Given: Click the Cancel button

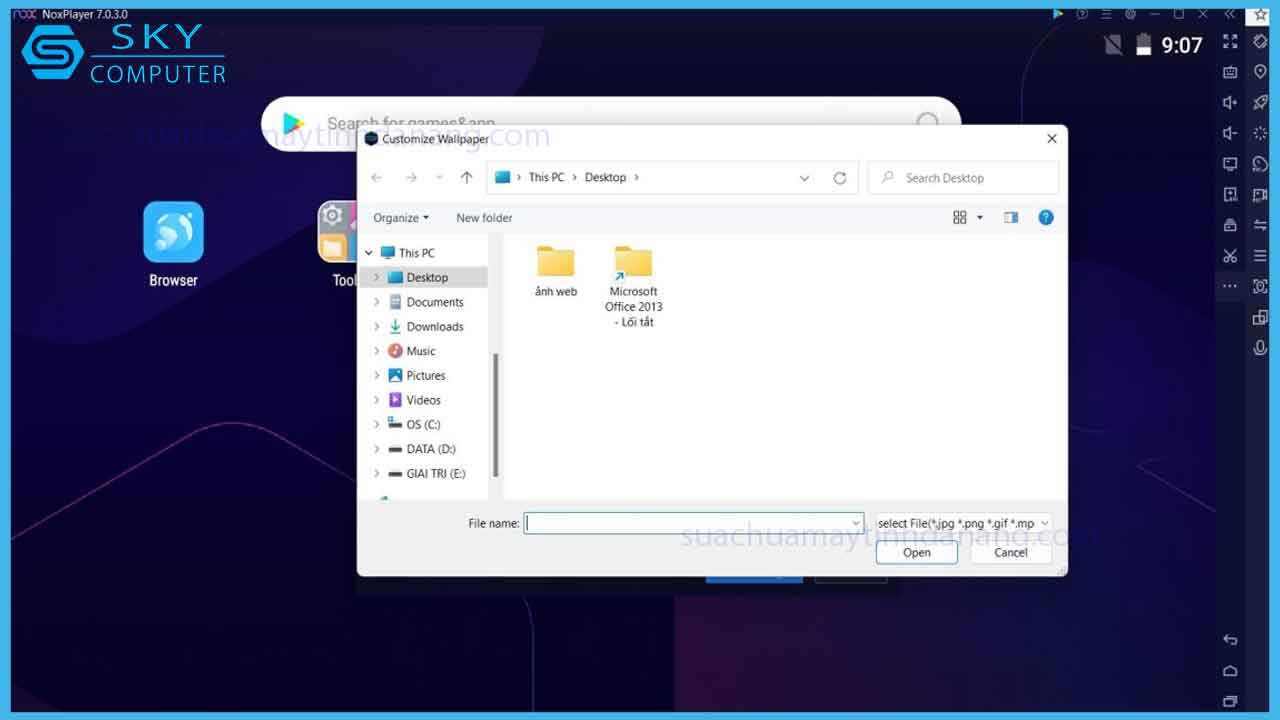Looking at the screenshot, I should [1010, 552].
